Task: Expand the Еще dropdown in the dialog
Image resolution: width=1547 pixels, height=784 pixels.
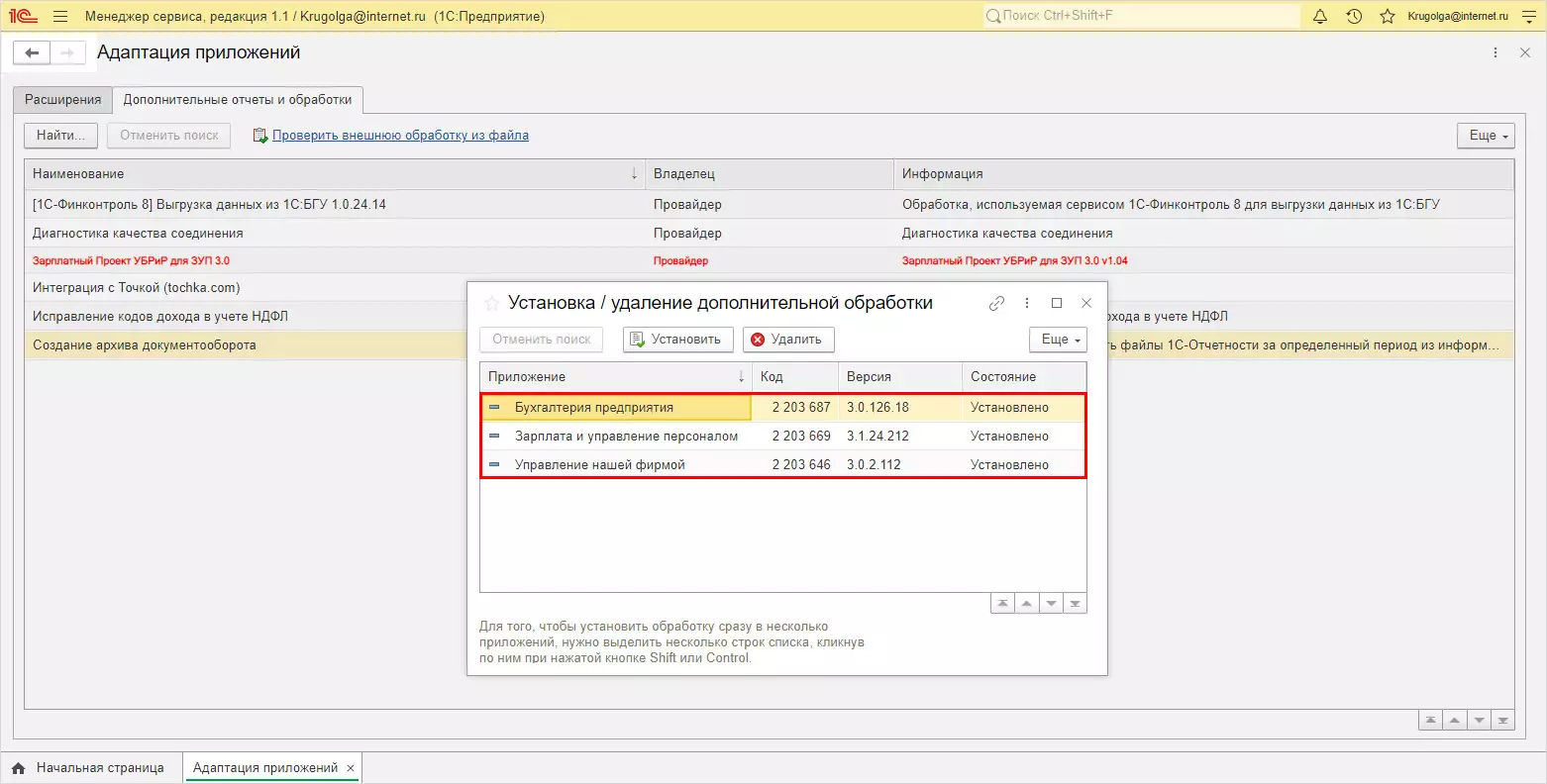Action: pos(1058,340)
